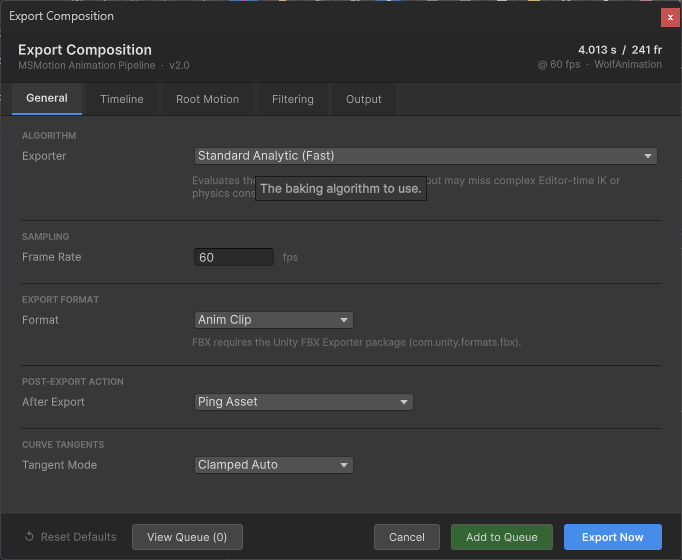Click the '@ 60 fps · WolfAnimation' text
Viewport: 682px width, 560px height.
click(600, 65)
